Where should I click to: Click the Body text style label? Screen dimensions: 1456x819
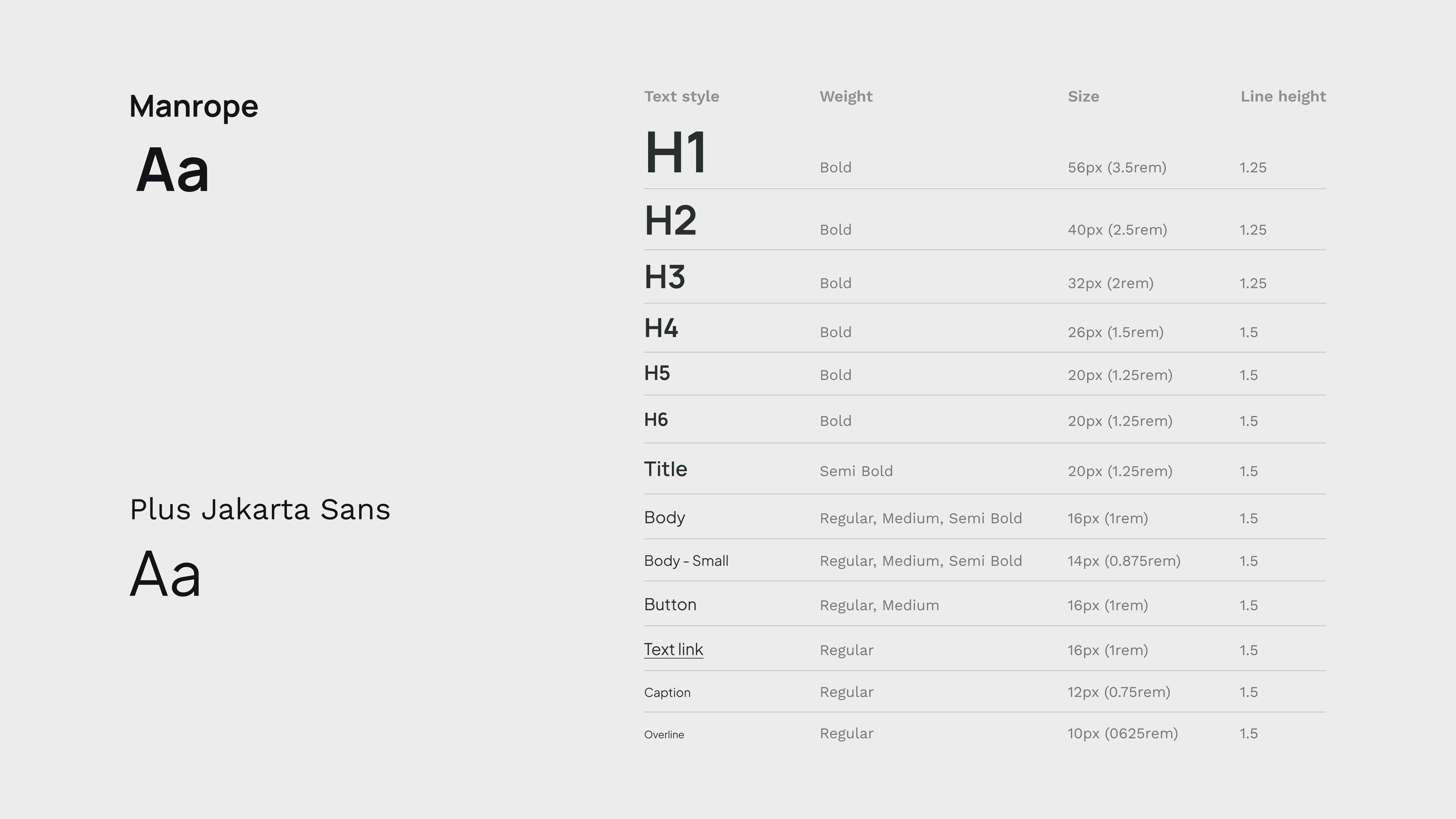point(665,518)
